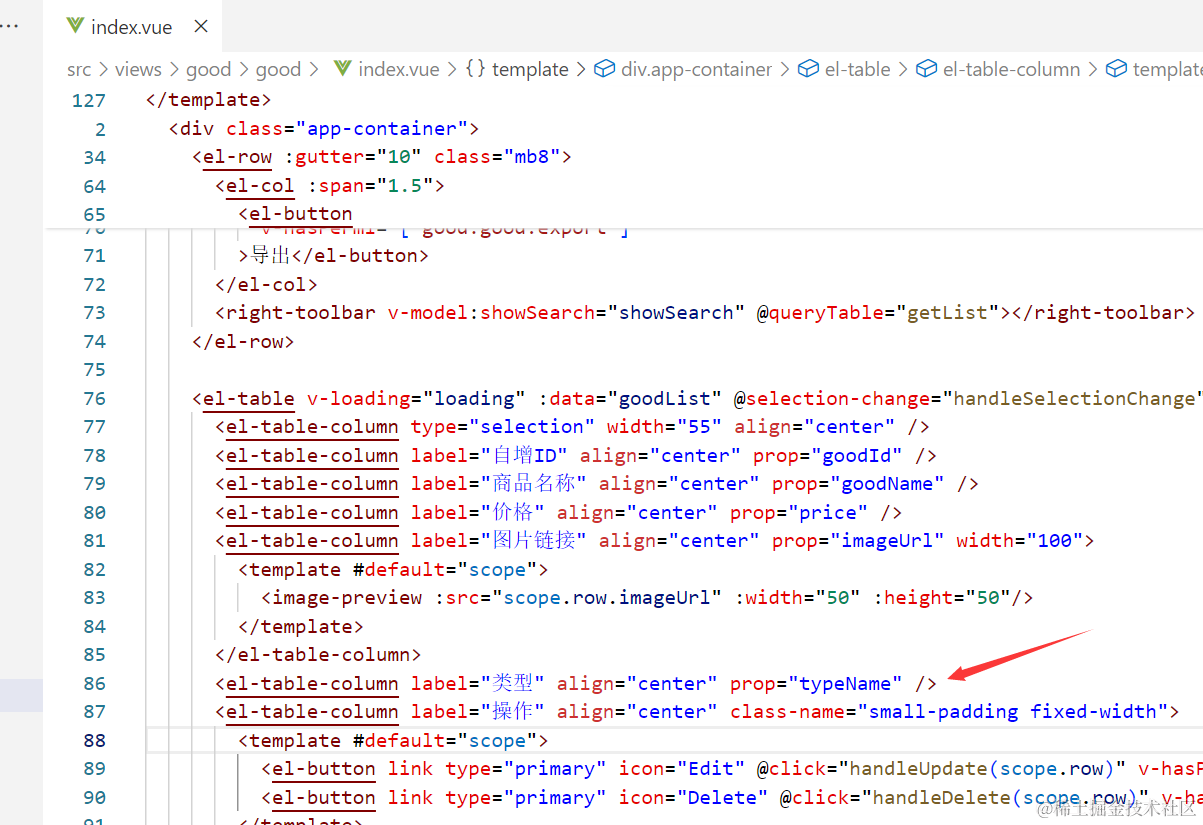Jump to sticky scroll line 2 app-container div
Image resolution: width=1203 pixels, height=825 pixels.
pos(324,129)
